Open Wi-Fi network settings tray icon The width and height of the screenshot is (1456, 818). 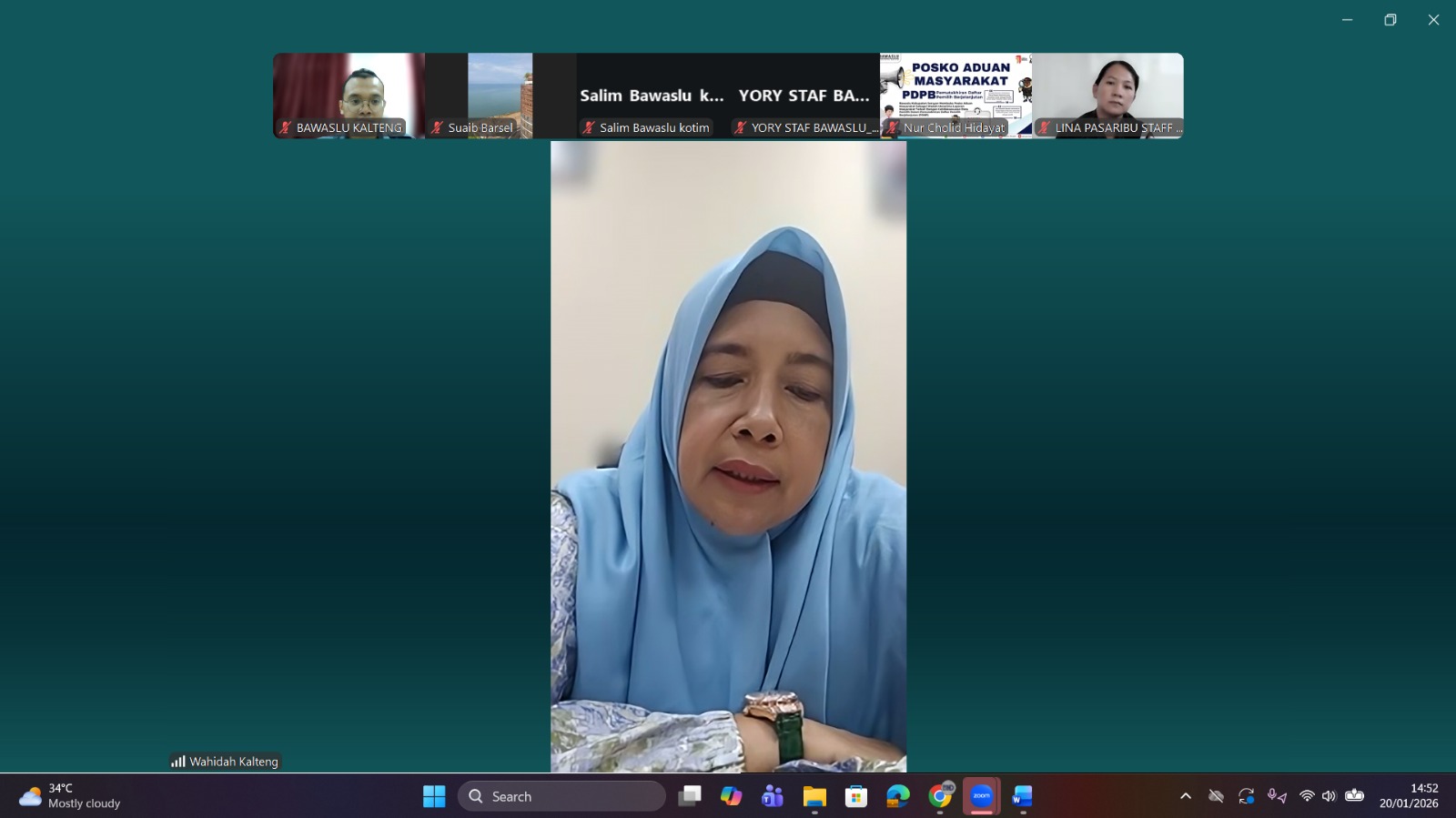(x=1307, y=796)
